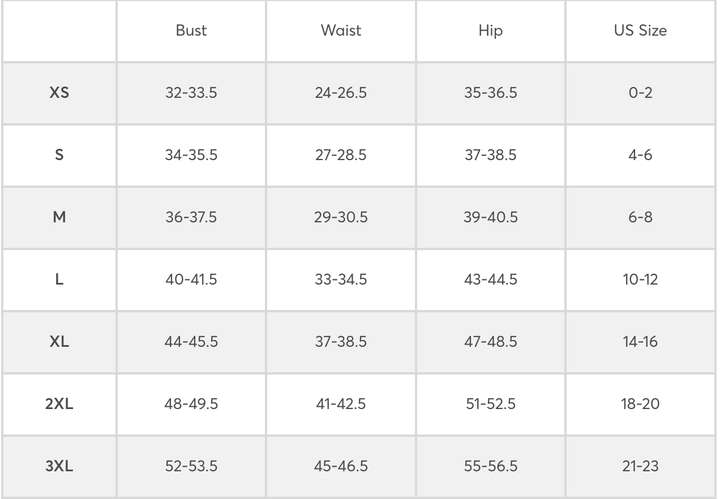The width and height of the screenshot is (720, 499).
Task: Click the XL bust value 44-45.5
Action: click(191, 341)
